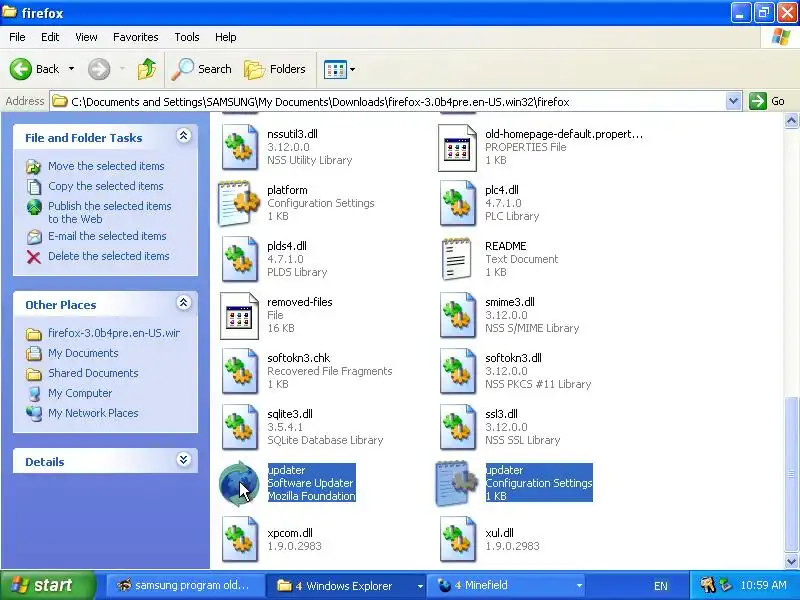Click E-mail the selected items link
Image resolution: width=800 pixels, height=600 pixels.
[x=107, y=236]
